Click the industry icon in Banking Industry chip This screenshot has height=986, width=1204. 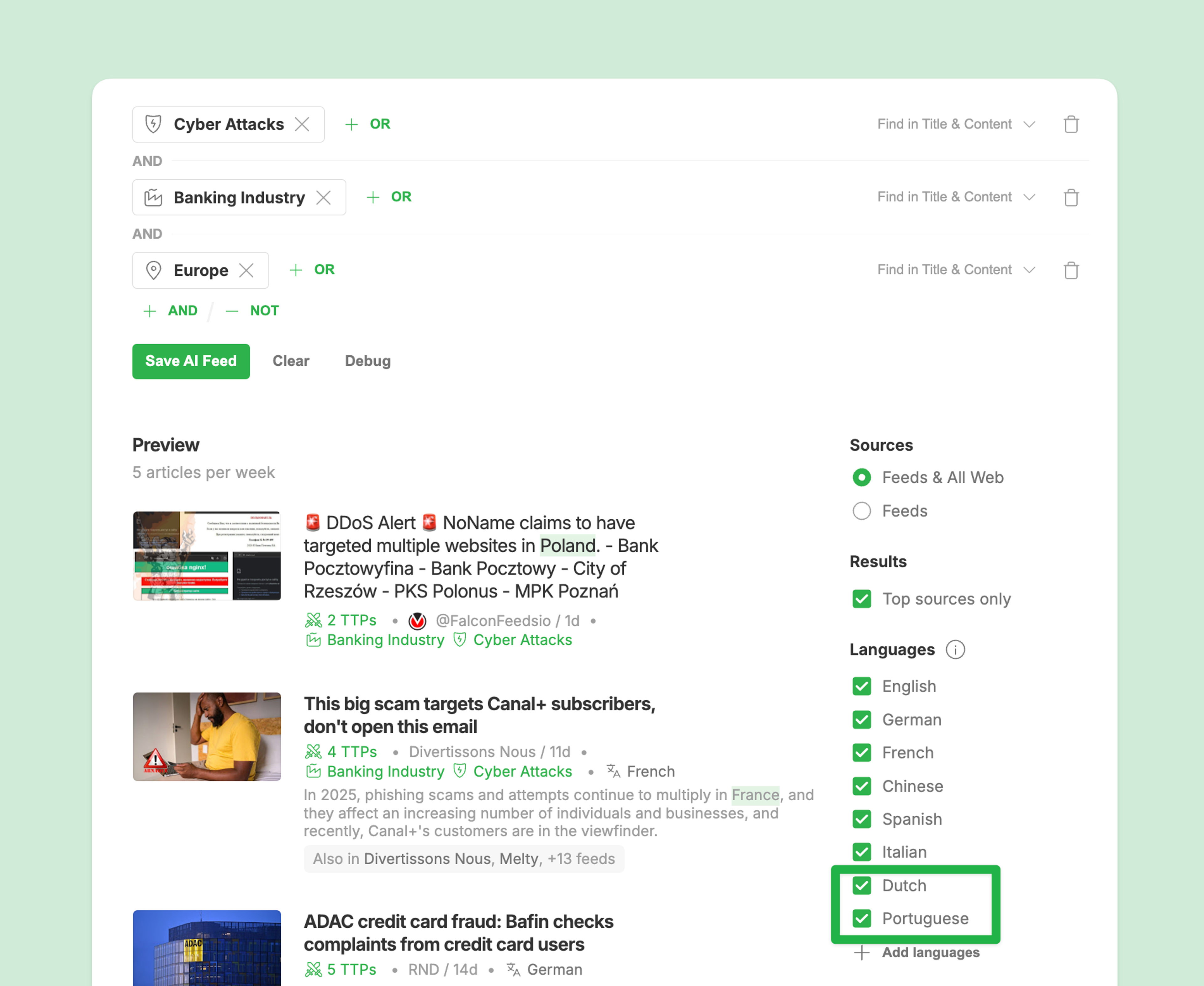coord(153,197)
